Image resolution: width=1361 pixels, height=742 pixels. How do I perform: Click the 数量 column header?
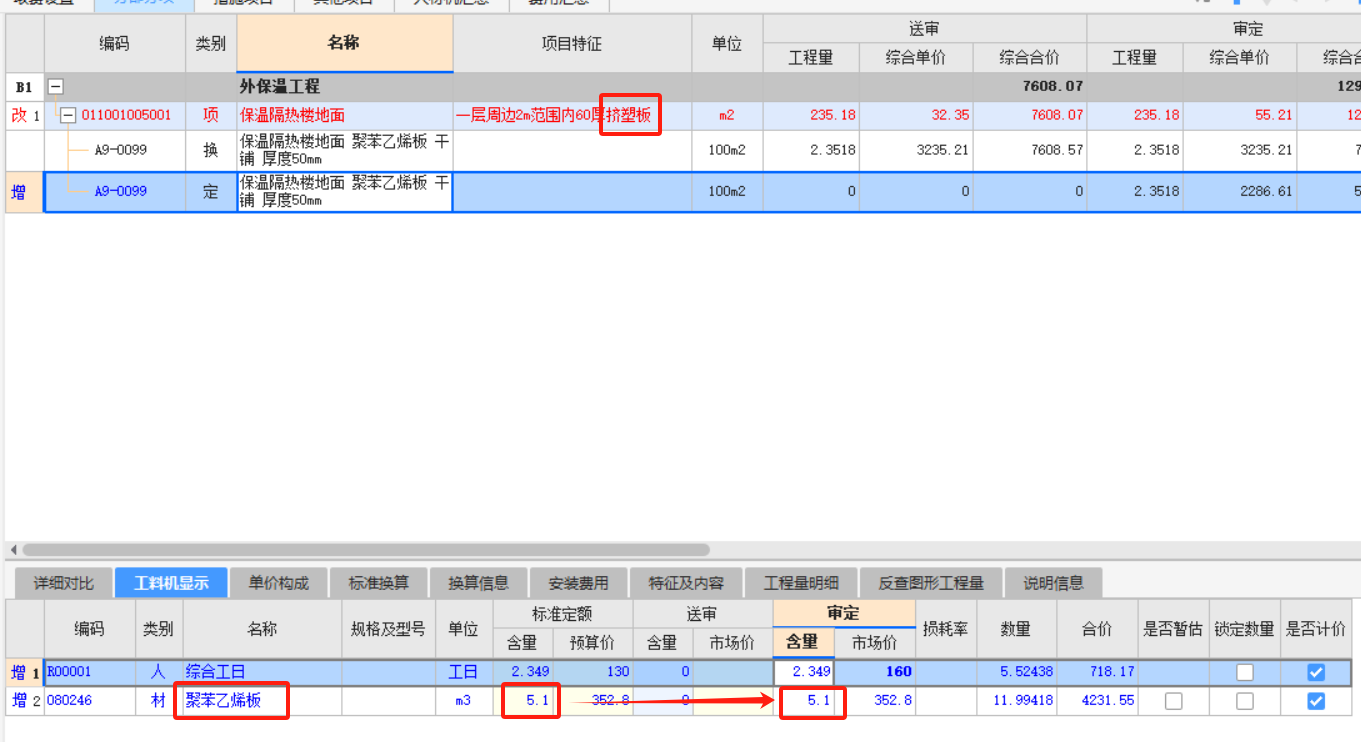1016,629
